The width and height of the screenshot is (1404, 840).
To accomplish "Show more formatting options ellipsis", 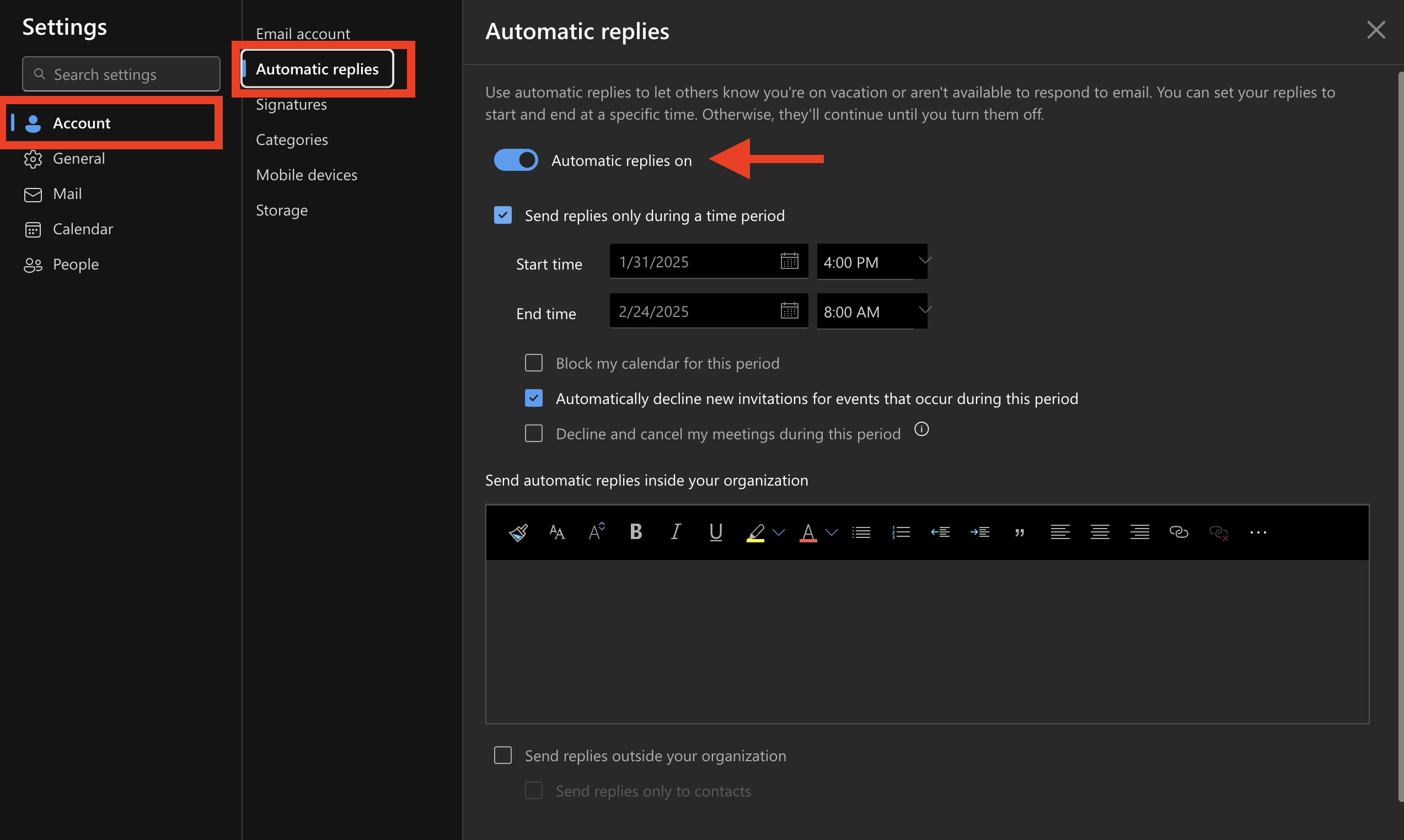I will 1258,532.
